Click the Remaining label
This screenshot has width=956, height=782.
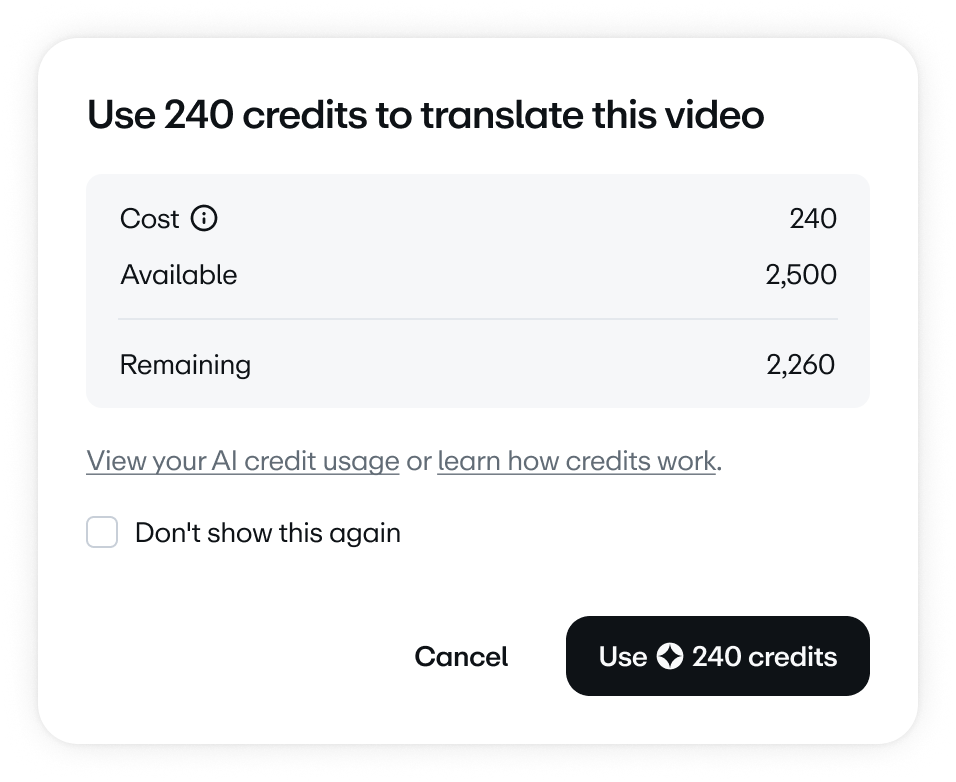[185, 364]
